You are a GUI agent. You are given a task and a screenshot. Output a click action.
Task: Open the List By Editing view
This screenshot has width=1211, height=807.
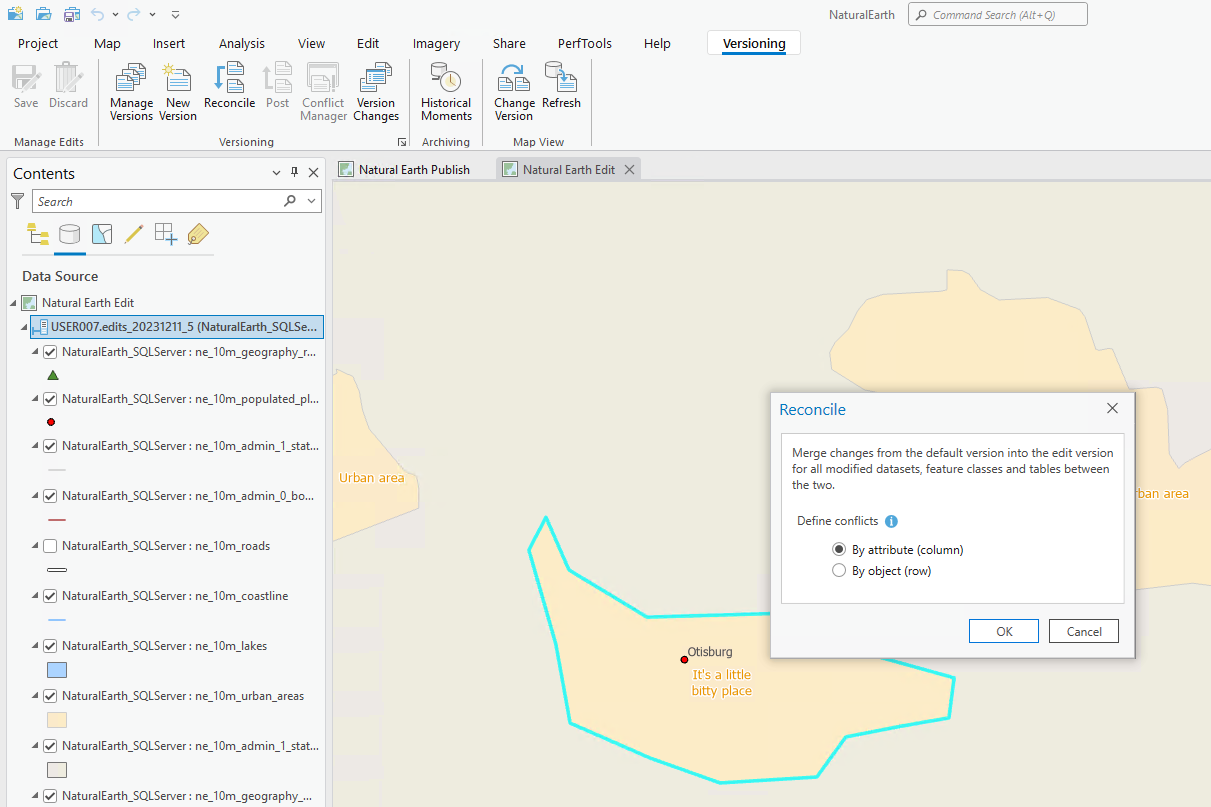133,235
